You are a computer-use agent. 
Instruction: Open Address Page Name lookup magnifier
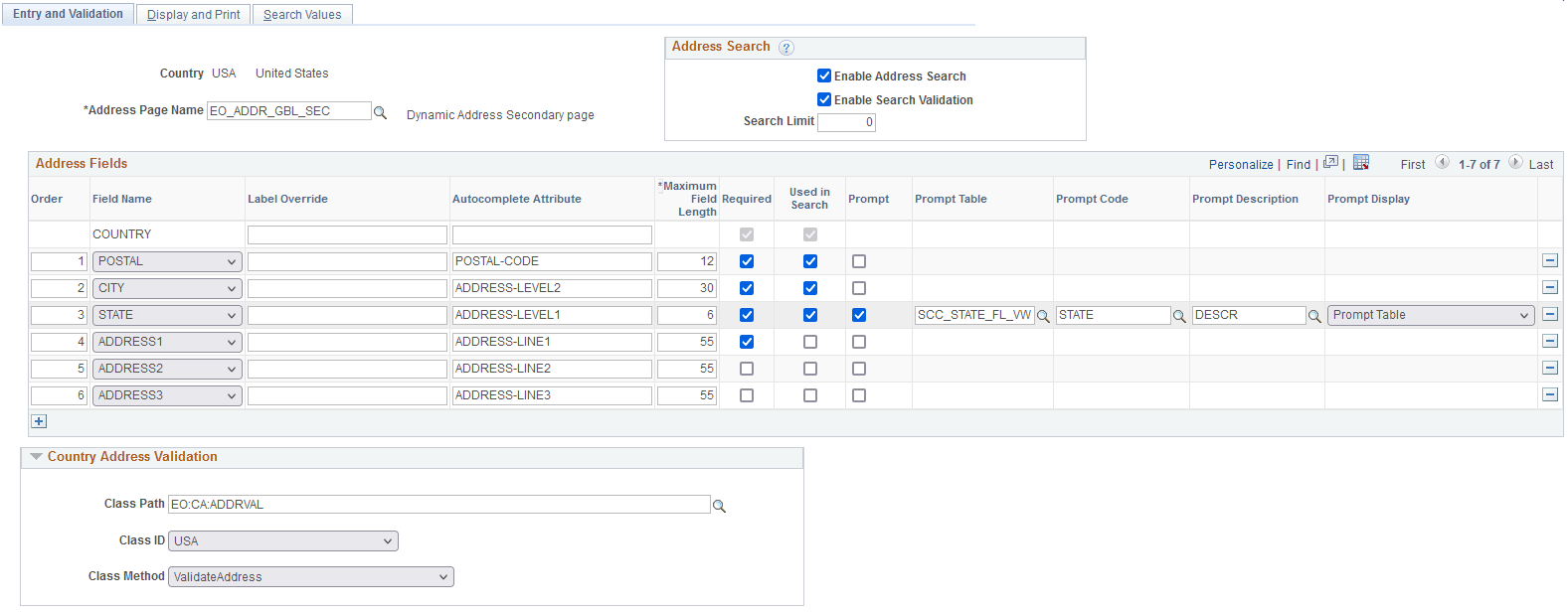coord(380,112)
